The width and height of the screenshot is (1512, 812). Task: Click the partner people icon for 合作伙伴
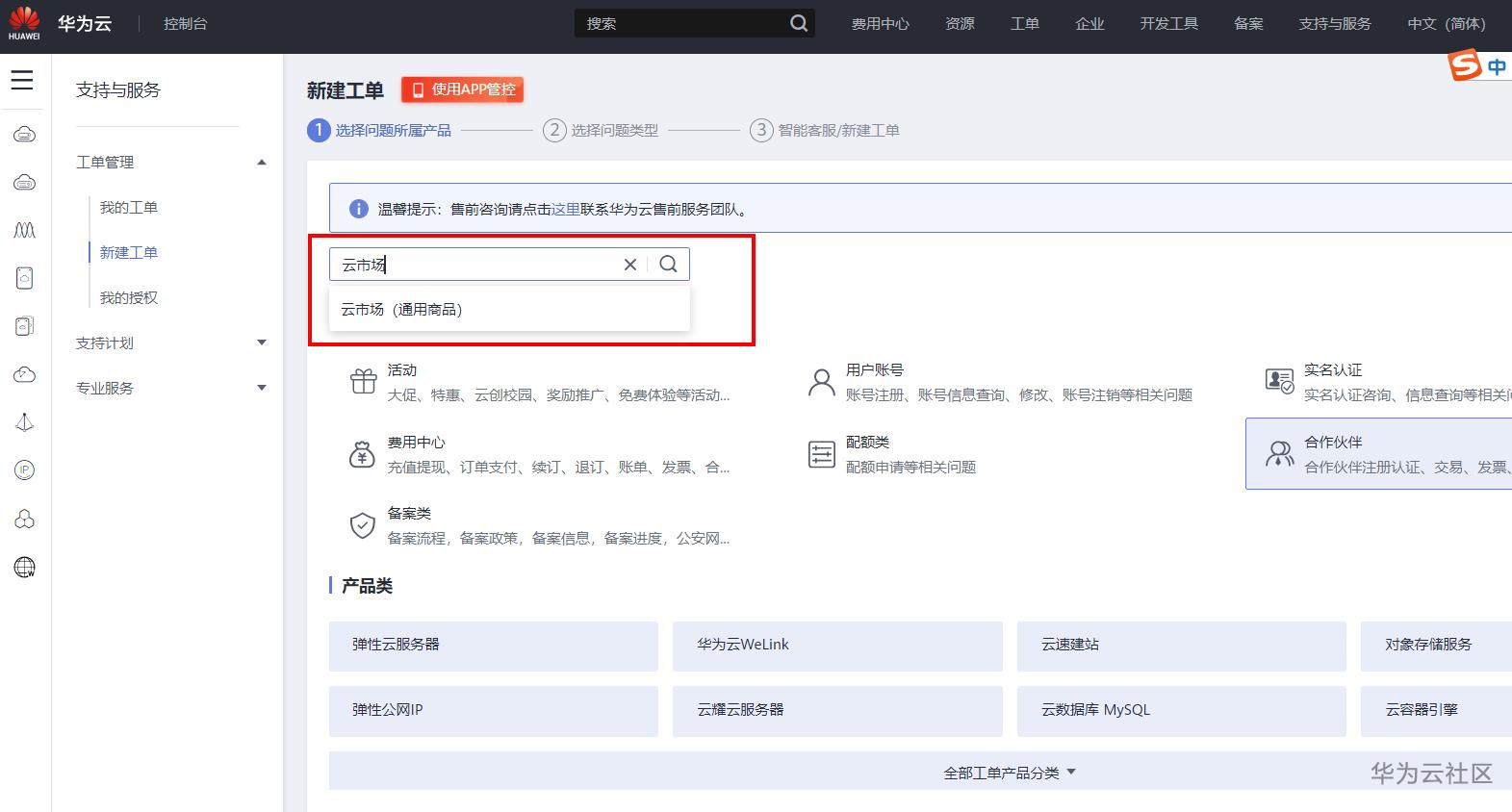(1279, 453)
